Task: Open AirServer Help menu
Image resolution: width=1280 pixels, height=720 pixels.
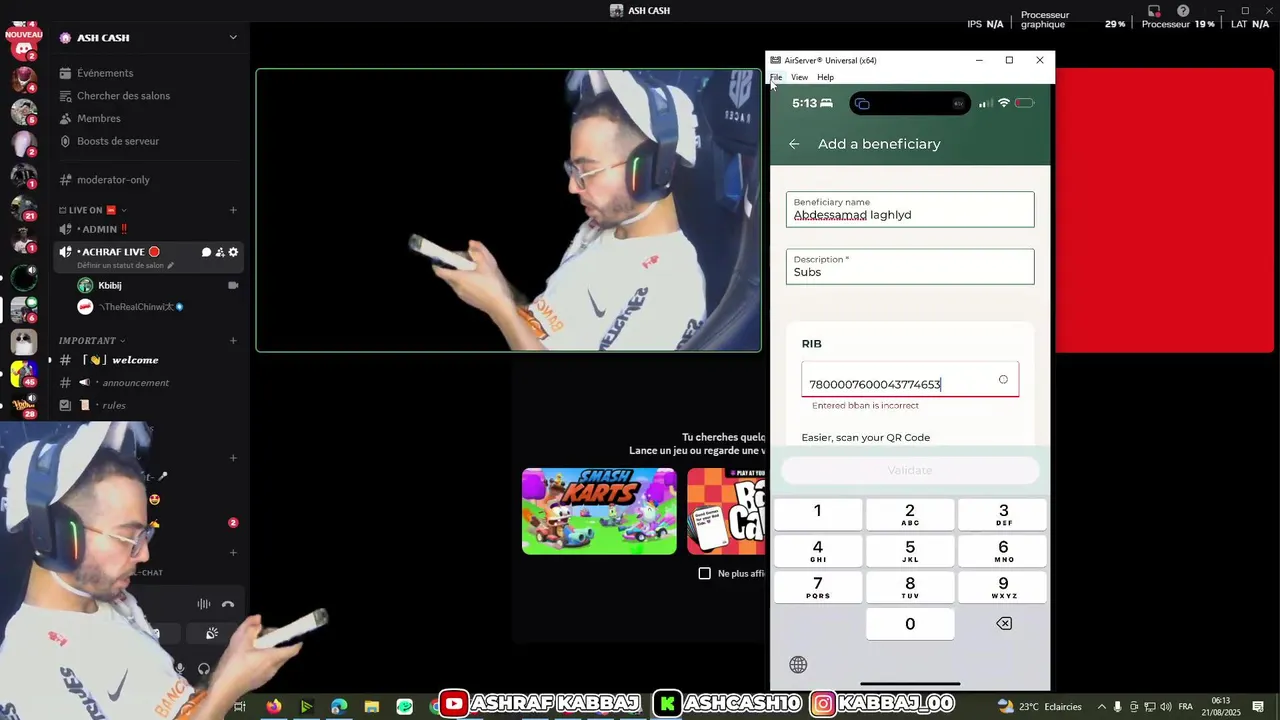Action: 825,77
